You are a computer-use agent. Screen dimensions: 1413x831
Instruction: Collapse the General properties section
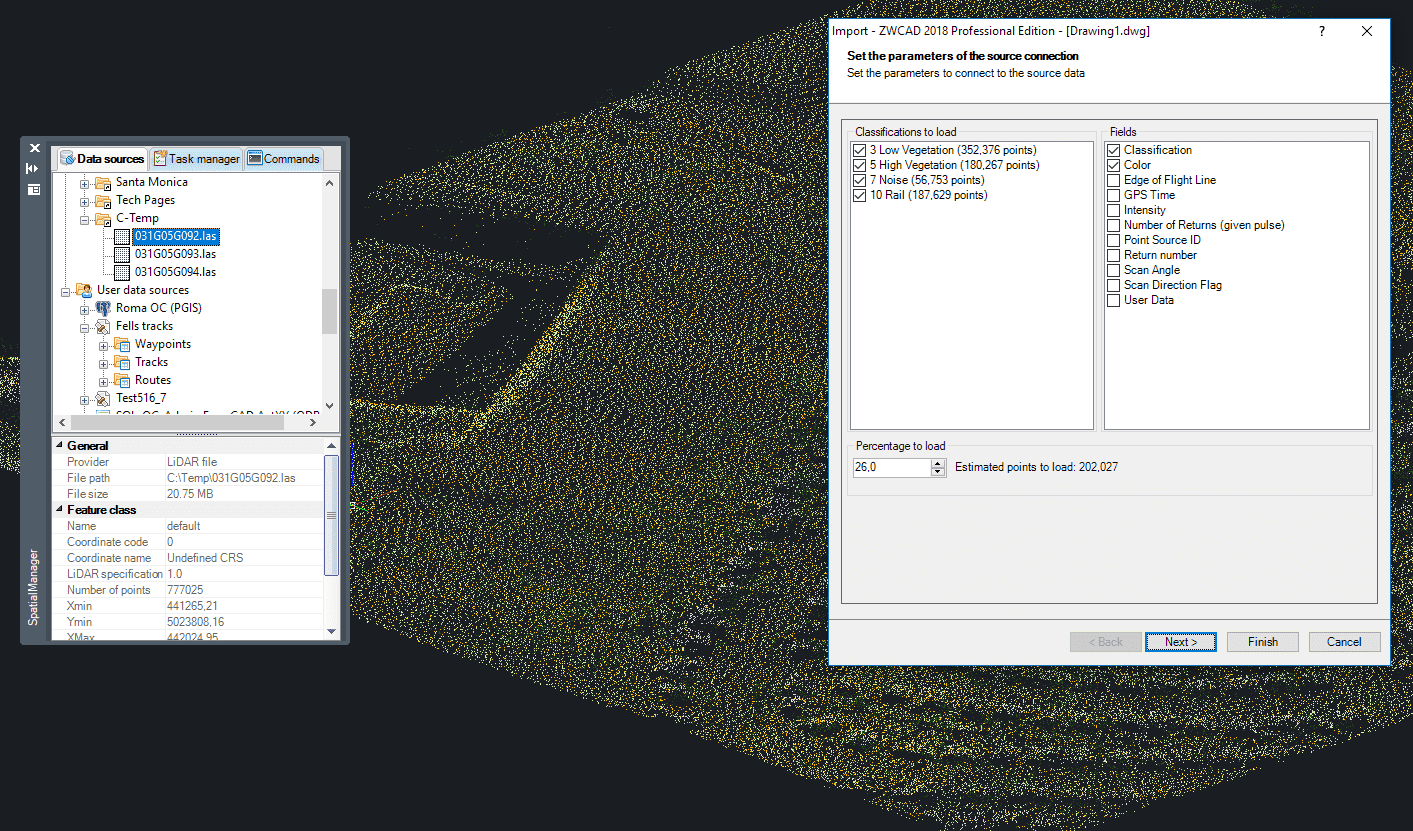tap(58, 446)
